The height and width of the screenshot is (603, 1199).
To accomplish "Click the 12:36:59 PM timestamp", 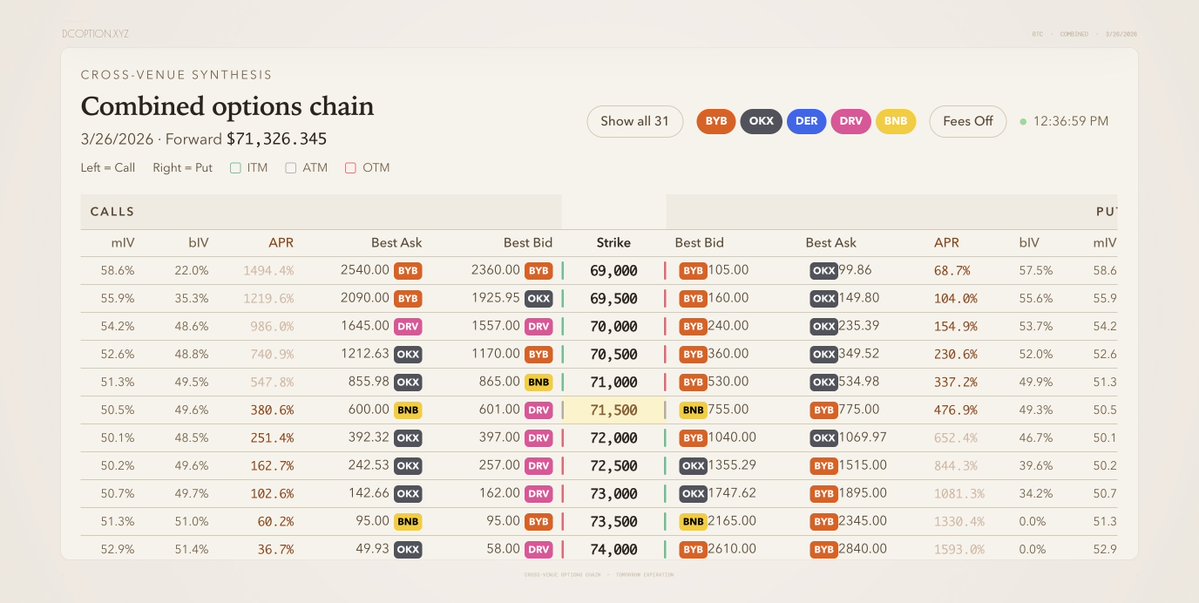I will pyautogui.click(x=1071, y=122).
